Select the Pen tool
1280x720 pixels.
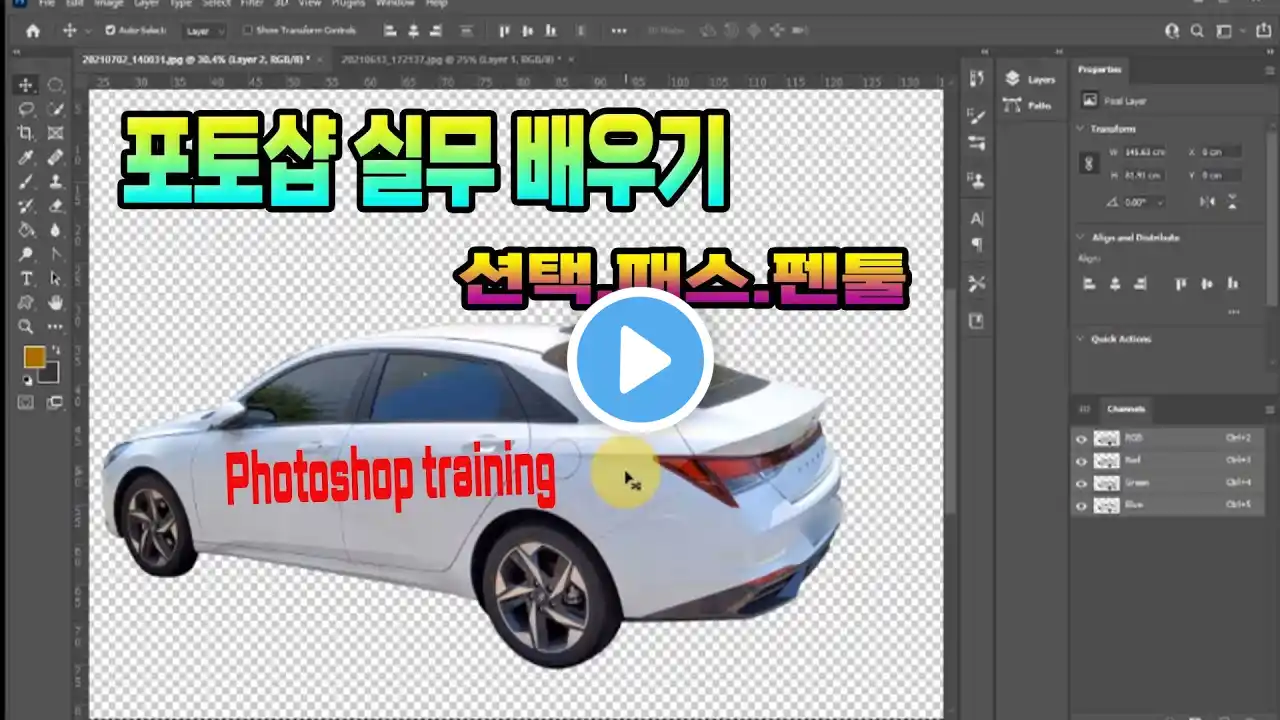(56, 254)
